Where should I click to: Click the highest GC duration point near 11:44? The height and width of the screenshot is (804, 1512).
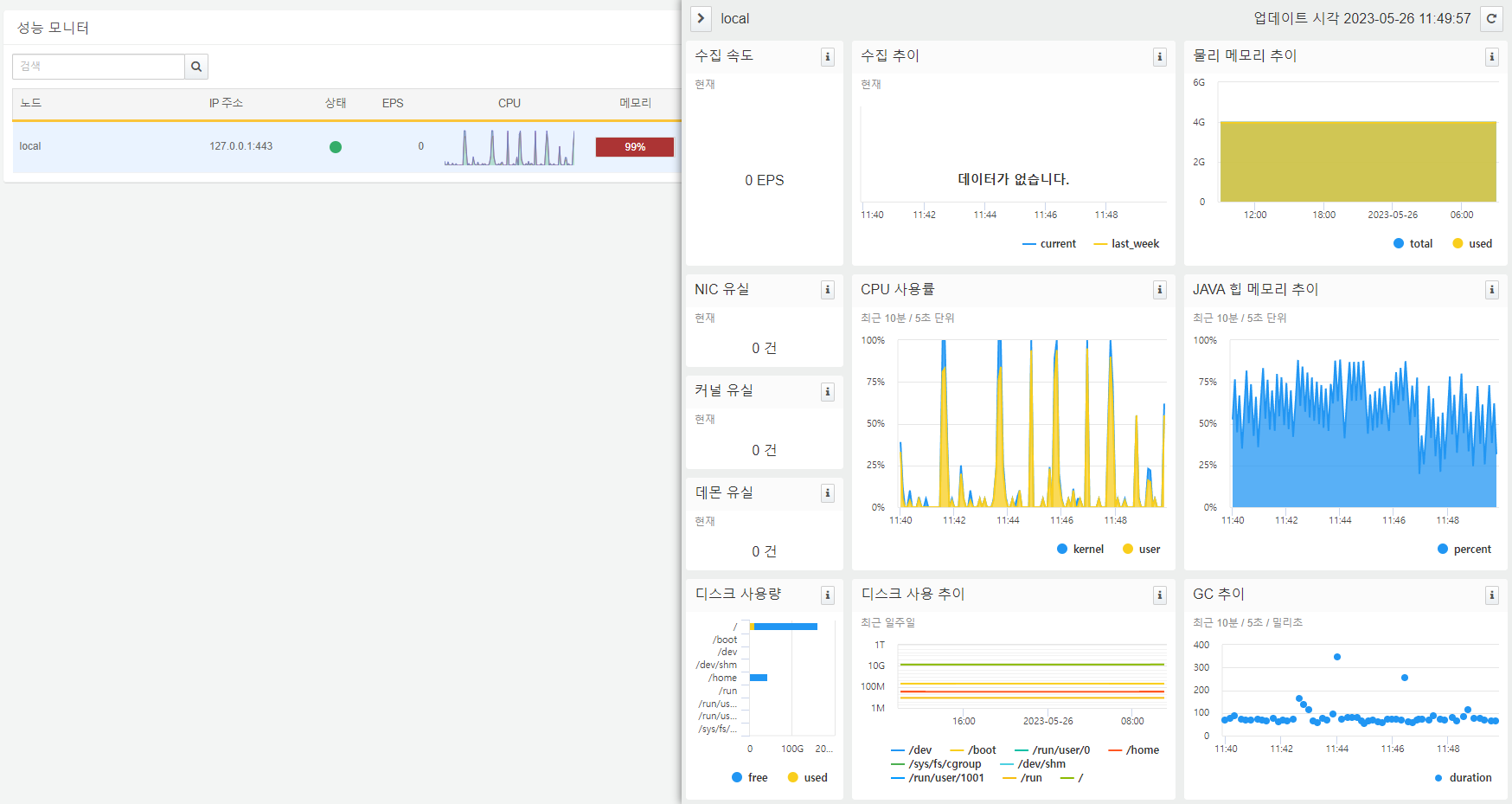click(1337, 657)
